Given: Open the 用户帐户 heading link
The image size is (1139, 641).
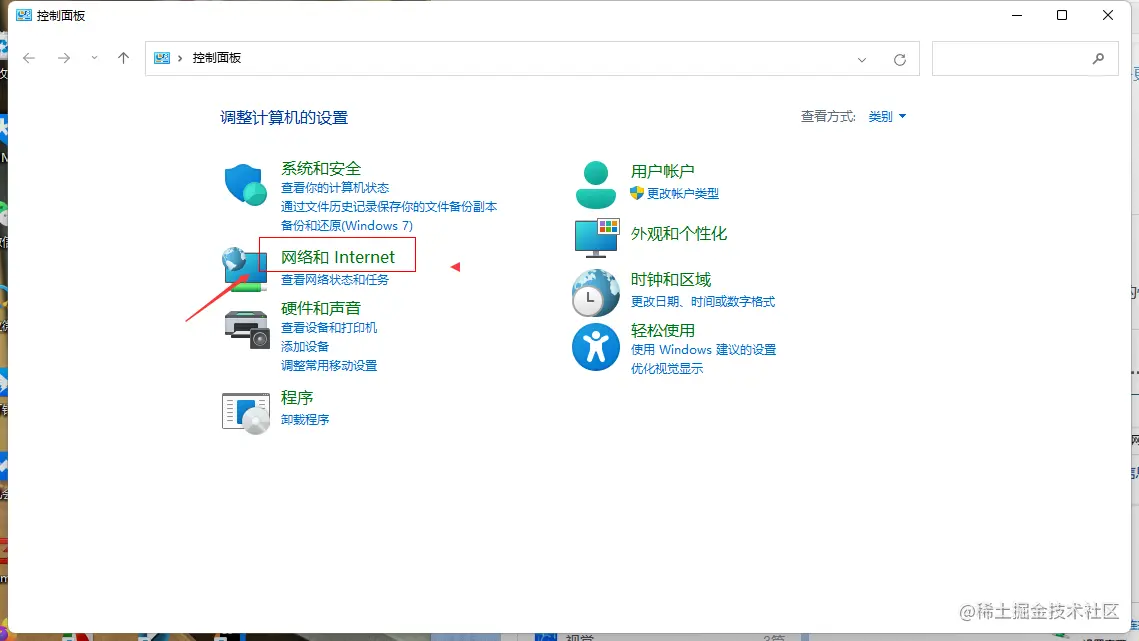Looking at the screenshot, I should [x=662, y=172].
